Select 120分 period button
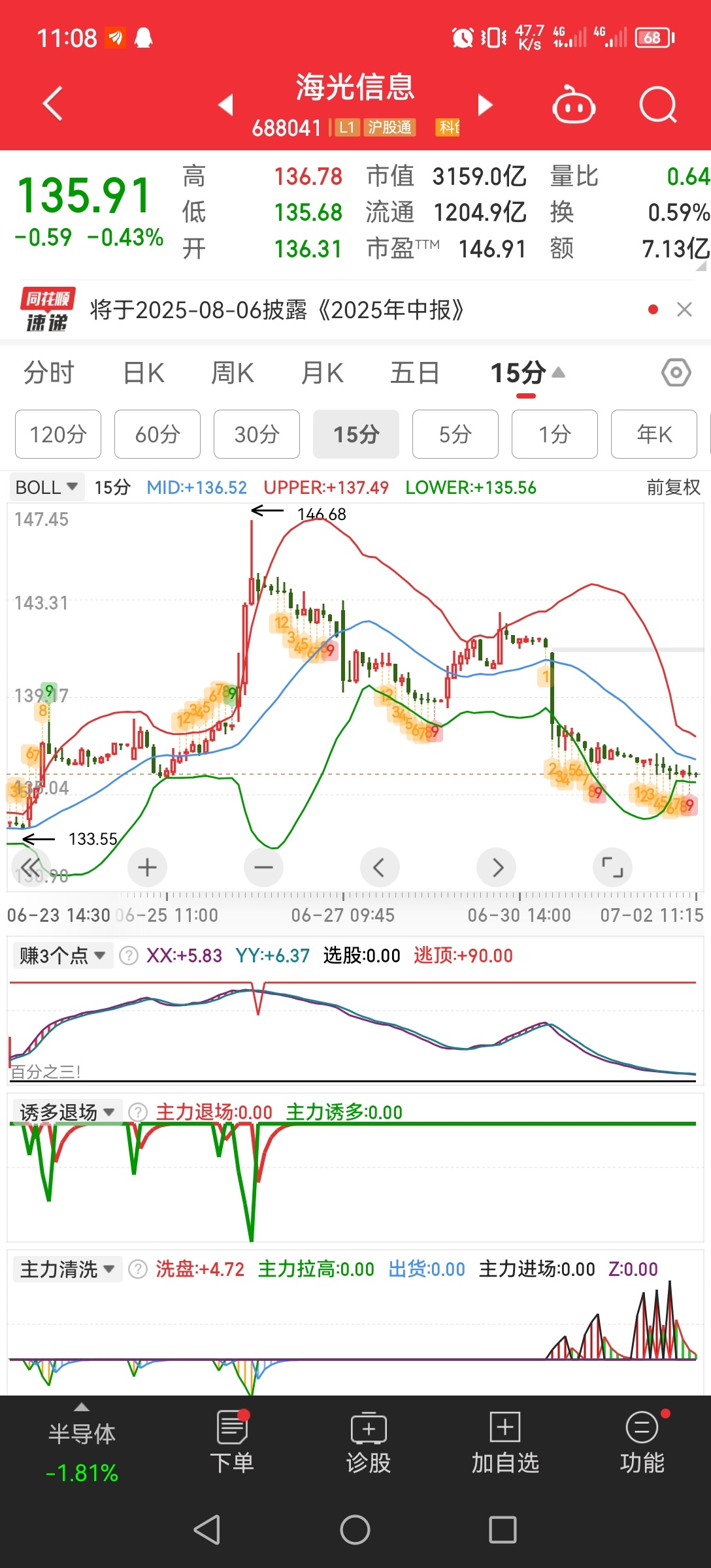This screenshot has width=711, height=1568. 58,434
